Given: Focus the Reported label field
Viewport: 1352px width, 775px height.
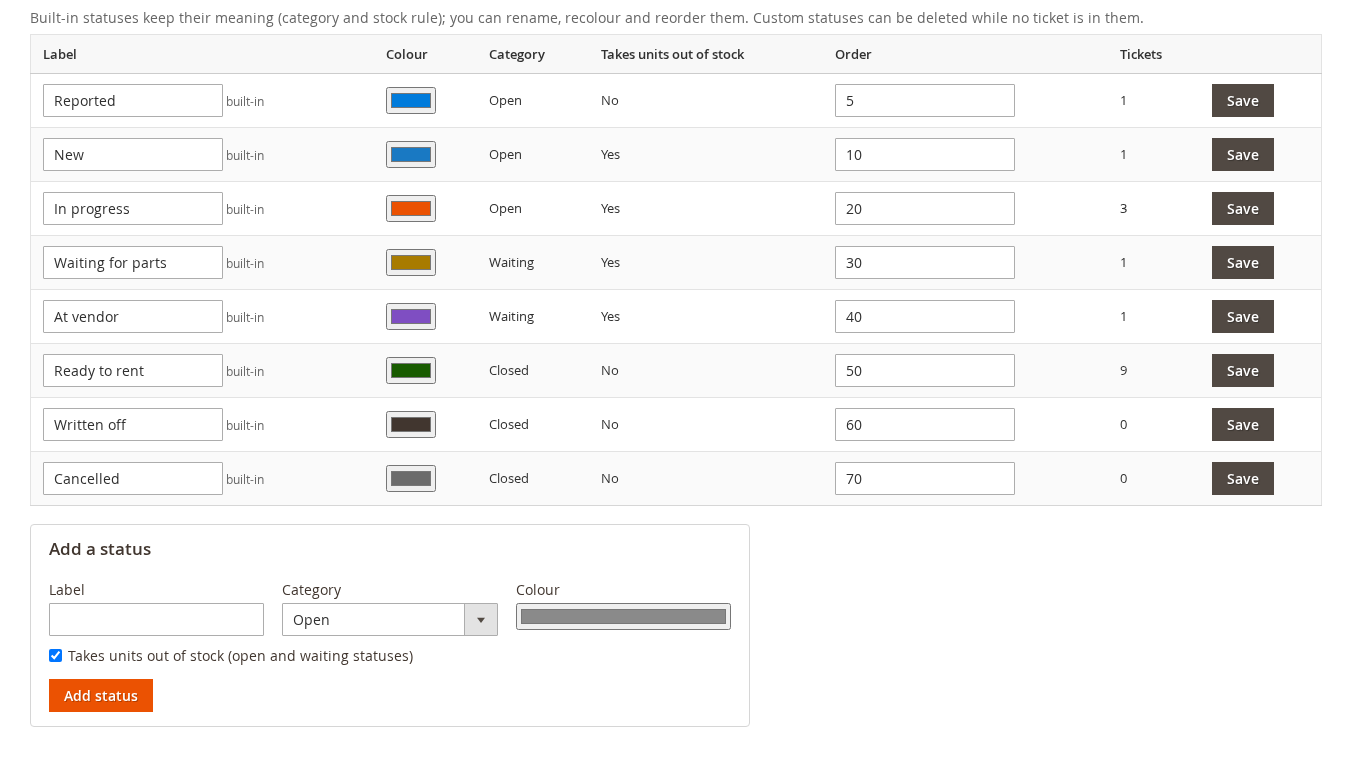Looking at the screenshot, I should pyautogui.click(x=133, y=101).
